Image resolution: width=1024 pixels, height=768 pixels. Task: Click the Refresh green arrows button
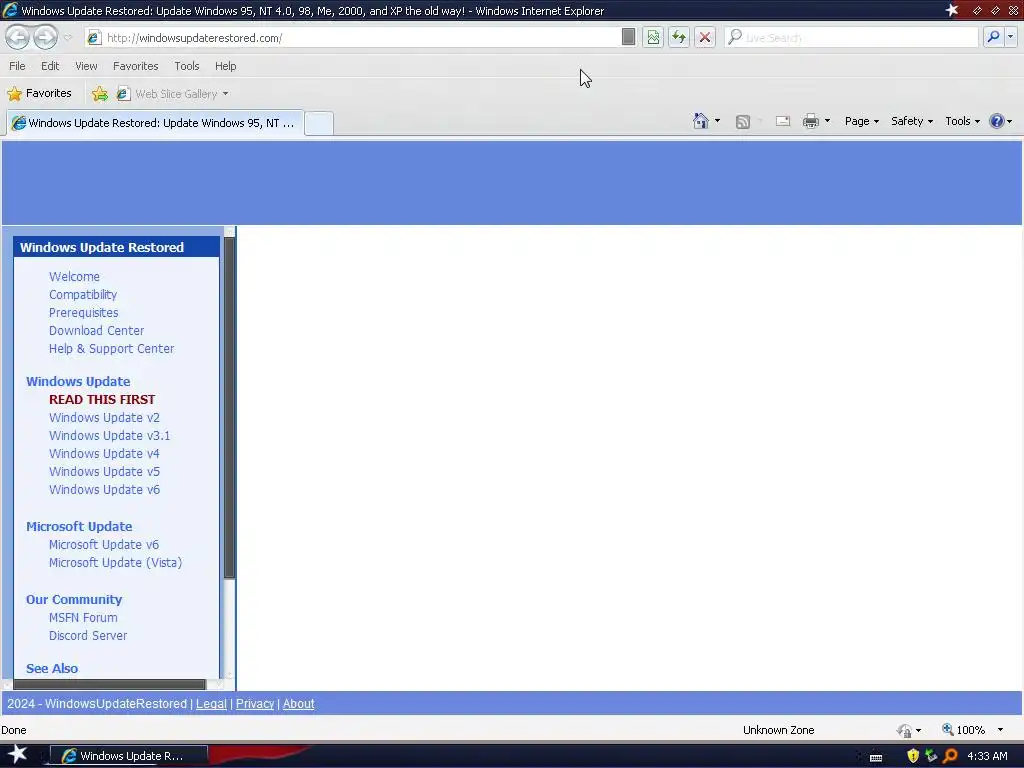coord(679,37)
